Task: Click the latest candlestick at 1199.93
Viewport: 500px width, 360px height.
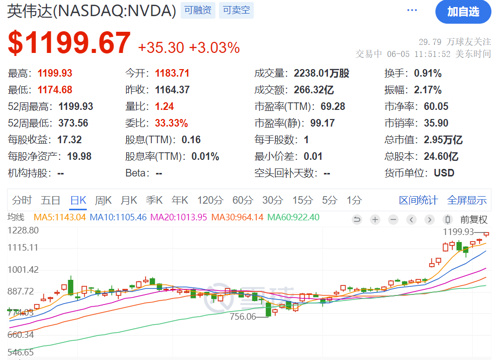Action: click(x=486, y=234)
